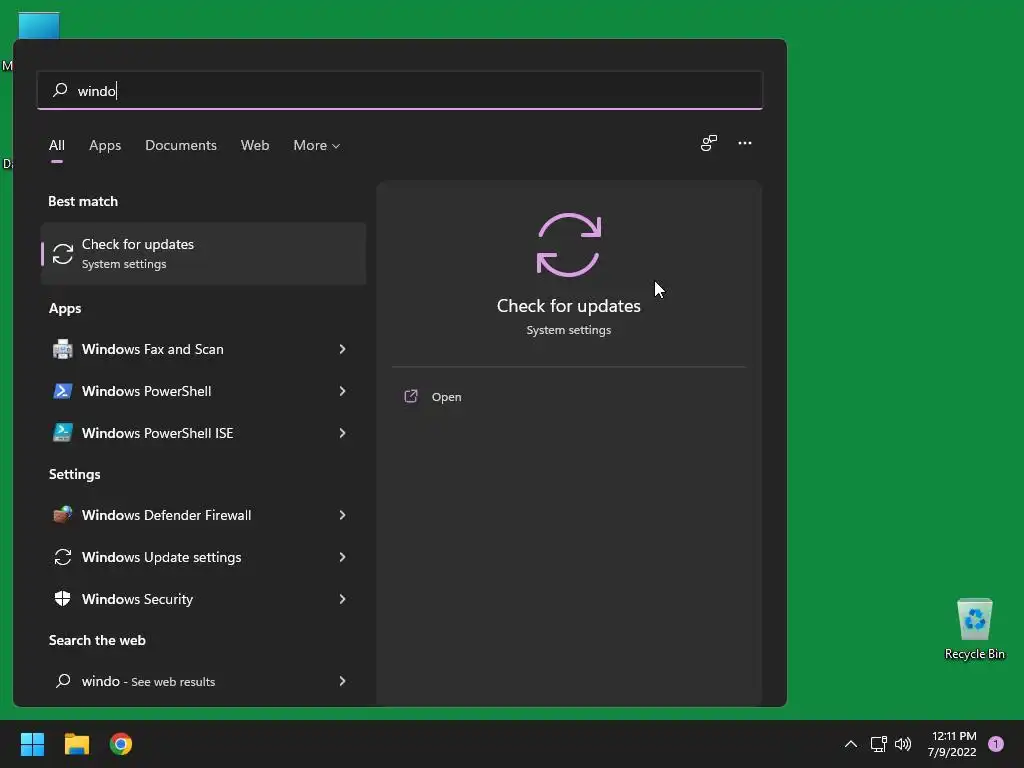Switch to the All tab

pos(57,146)
